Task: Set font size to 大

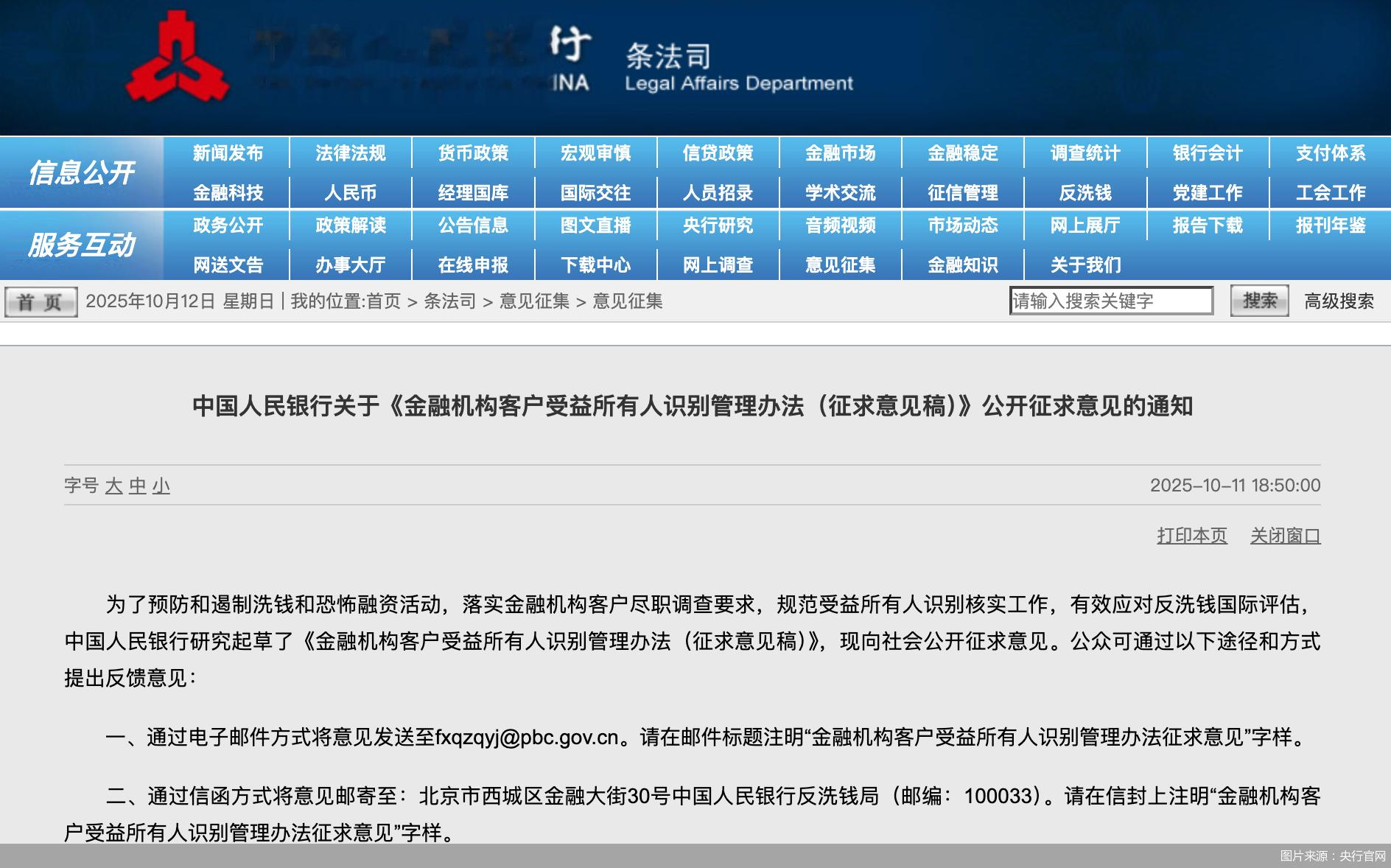Action: [x=113, y=486]
